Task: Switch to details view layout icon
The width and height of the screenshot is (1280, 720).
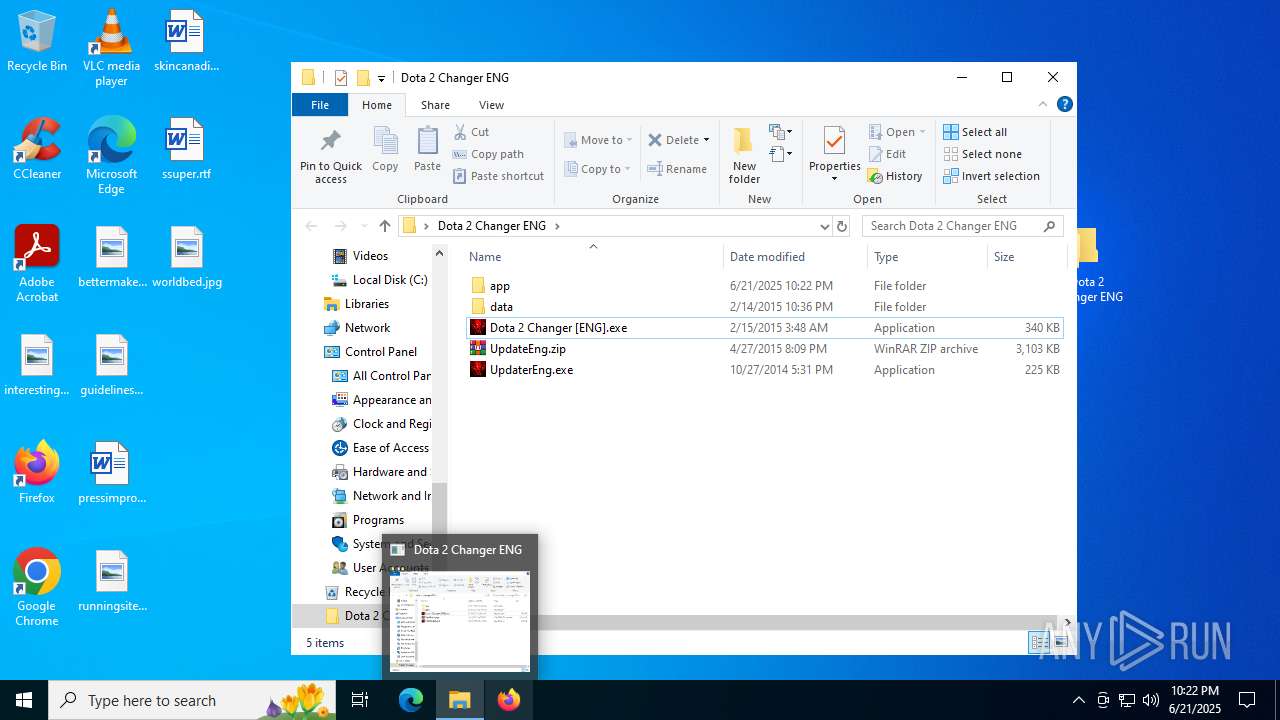Action: 1039,643
